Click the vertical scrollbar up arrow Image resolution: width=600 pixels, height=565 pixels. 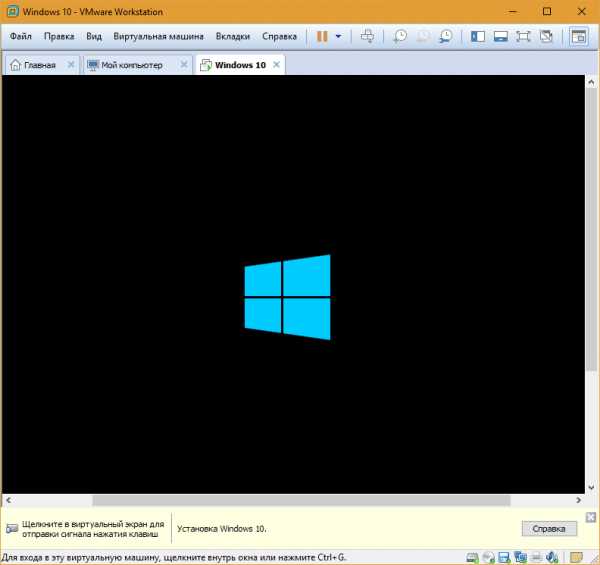[x=591, y=82]
